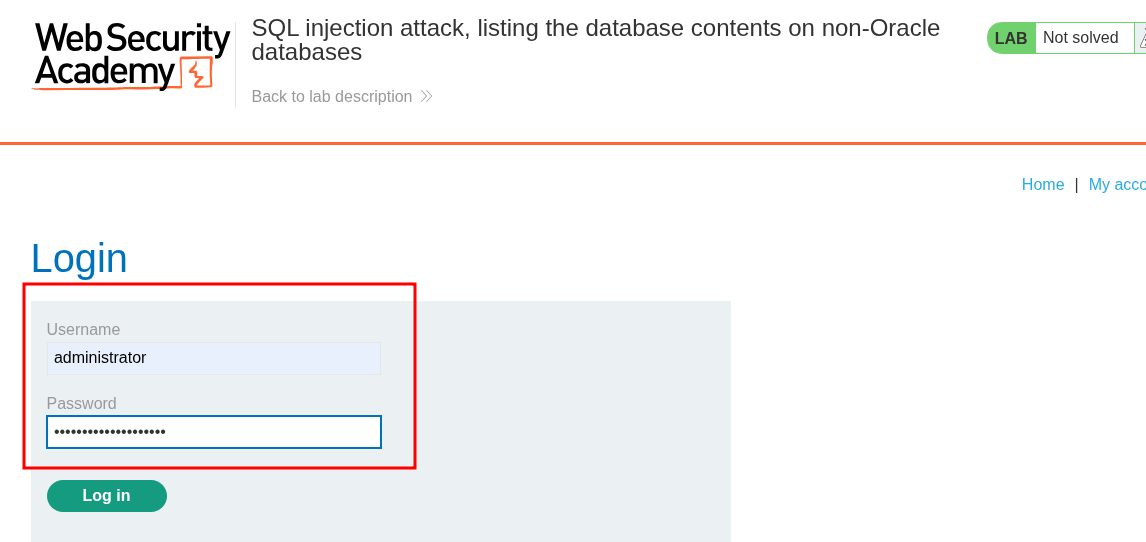Click the word Academy in the logo
Screen dimensions: 1146x542
click(105, 73)
